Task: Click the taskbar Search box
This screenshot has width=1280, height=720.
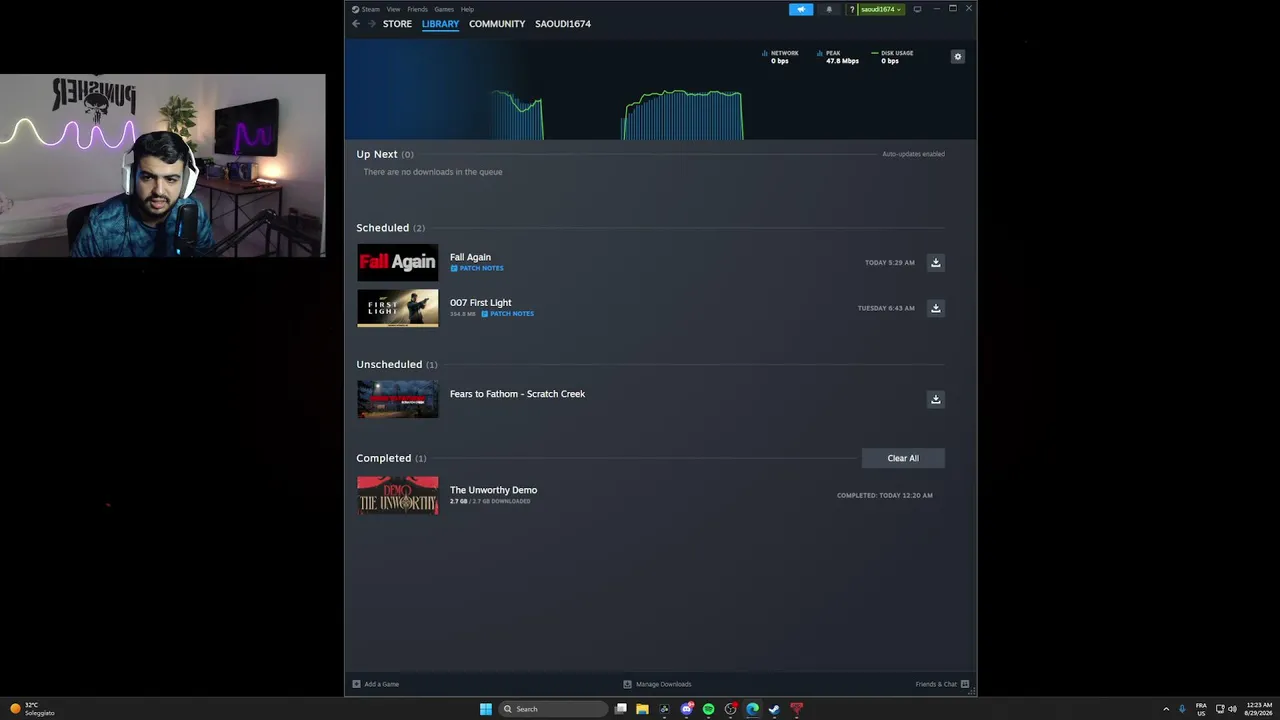Action: pyautogui.click(x=555, y=709)
